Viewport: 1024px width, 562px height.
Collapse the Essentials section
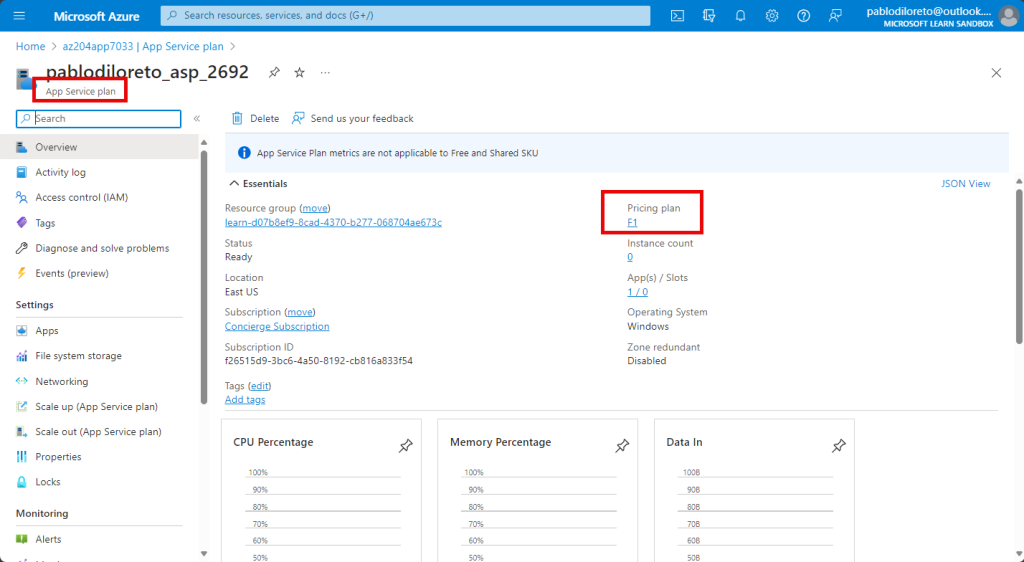234,184
